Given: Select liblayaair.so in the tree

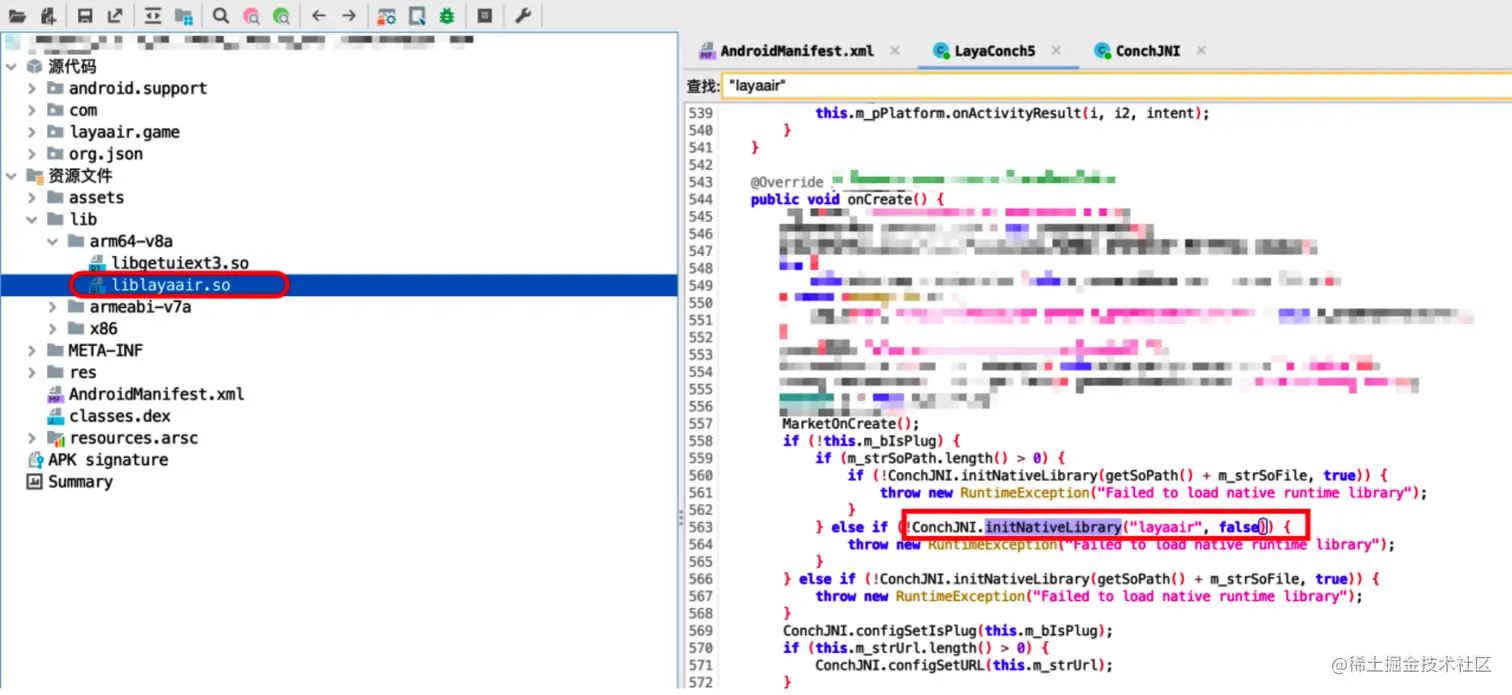Looking at the screenshot, I should (x=170, y=285).
